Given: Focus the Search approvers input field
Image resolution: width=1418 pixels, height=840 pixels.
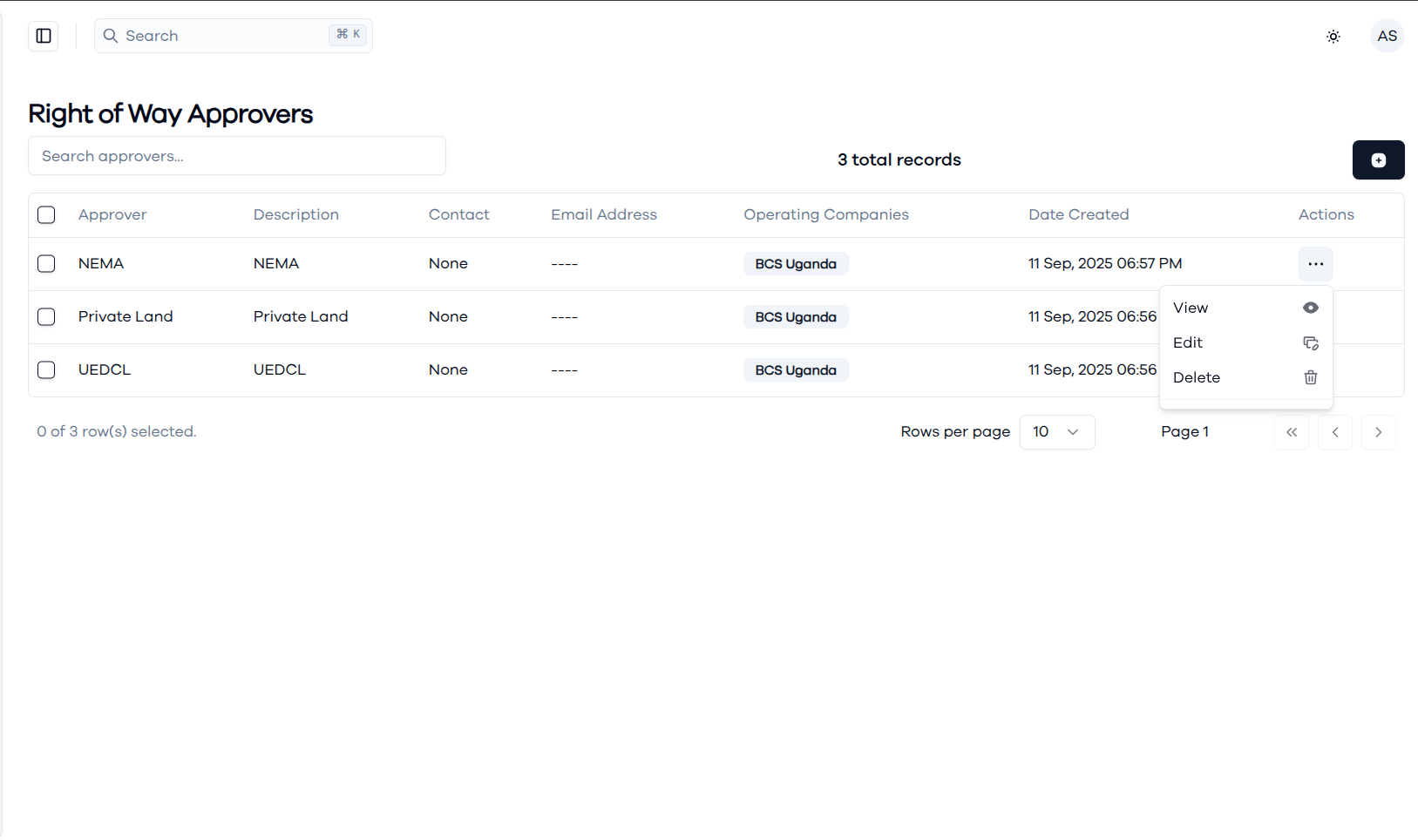Looking at the screenshot, I should 237,156.
